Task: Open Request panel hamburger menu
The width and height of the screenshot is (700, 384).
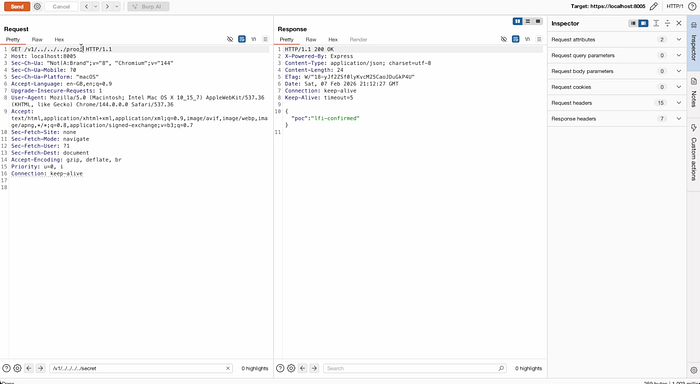Action: (x=265, y=39)
